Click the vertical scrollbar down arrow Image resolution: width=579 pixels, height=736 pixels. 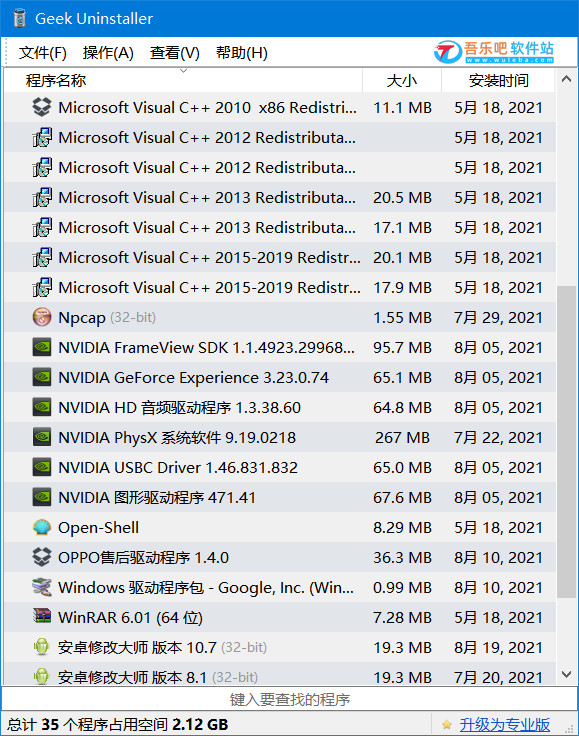(566, 675)
